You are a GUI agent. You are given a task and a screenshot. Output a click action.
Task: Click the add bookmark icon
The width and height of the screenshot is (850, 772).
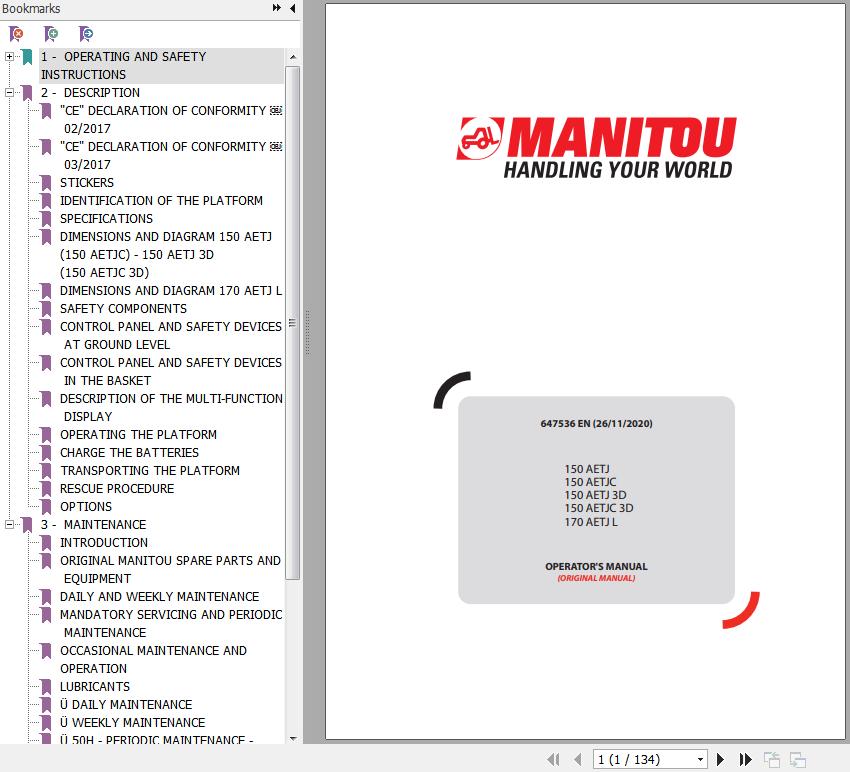click(51, 34)
